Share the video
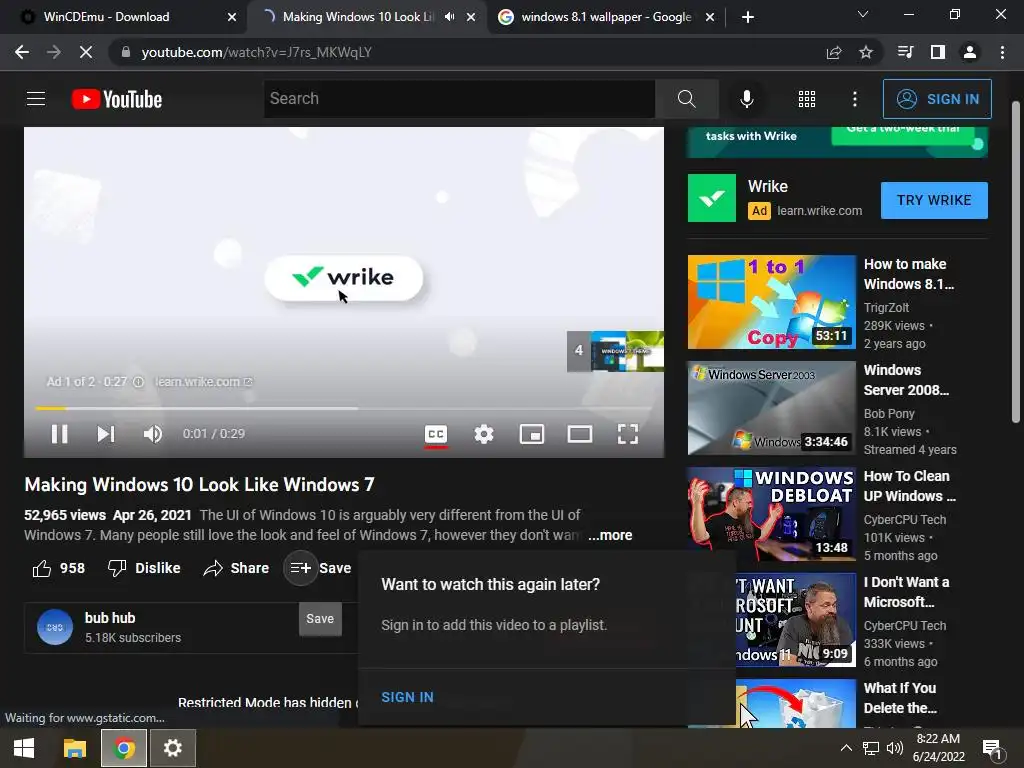Screen dimensions: 1024x768 236,568
